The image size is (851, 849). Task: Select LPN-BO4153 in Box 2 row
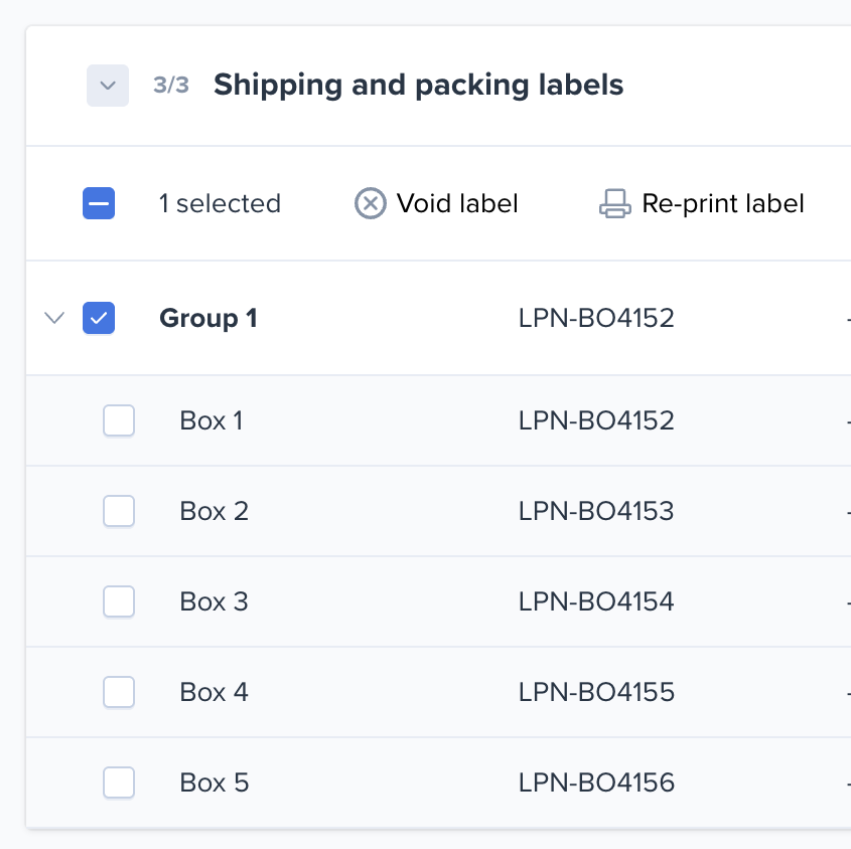(596, 511)
